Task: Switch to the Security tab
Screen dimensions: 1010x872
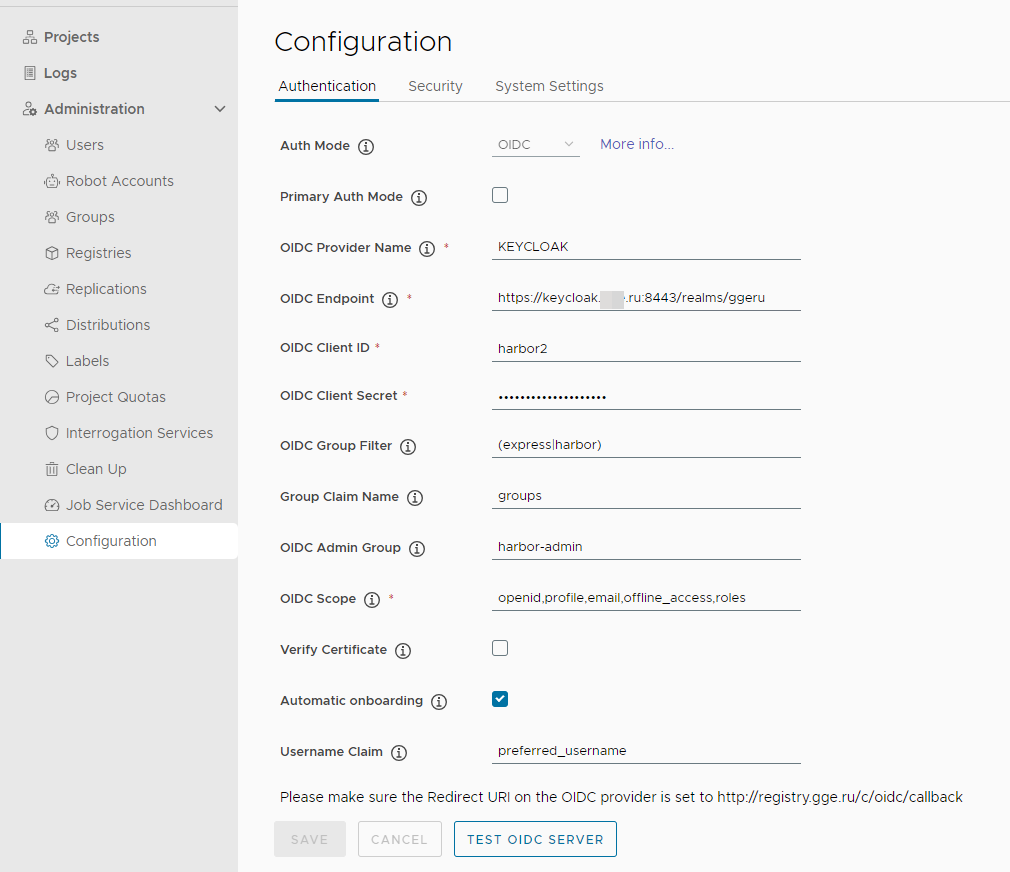Action: pos(435,86)
